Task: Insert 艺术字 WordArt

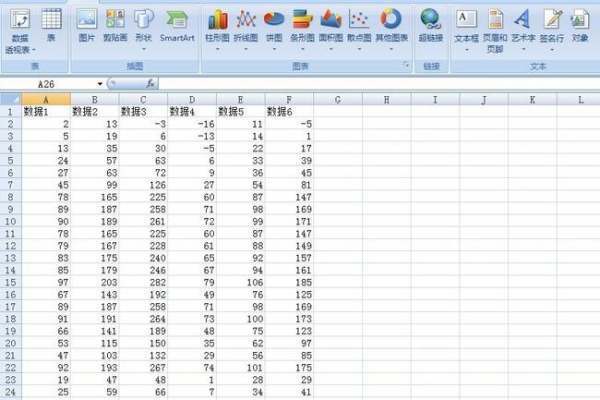Action: [x=523, y=30]
